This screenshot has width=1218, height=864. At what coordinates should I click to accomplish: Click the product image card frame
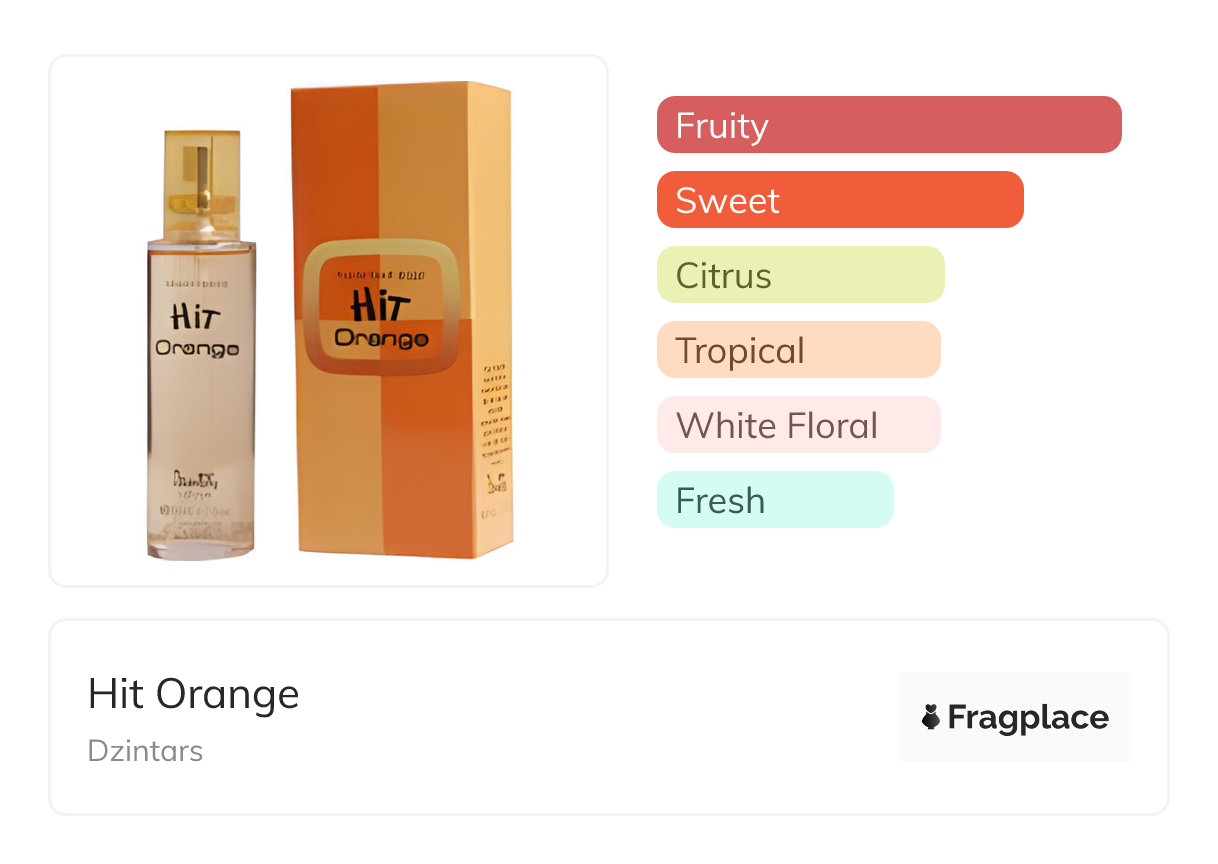point(329,321)
